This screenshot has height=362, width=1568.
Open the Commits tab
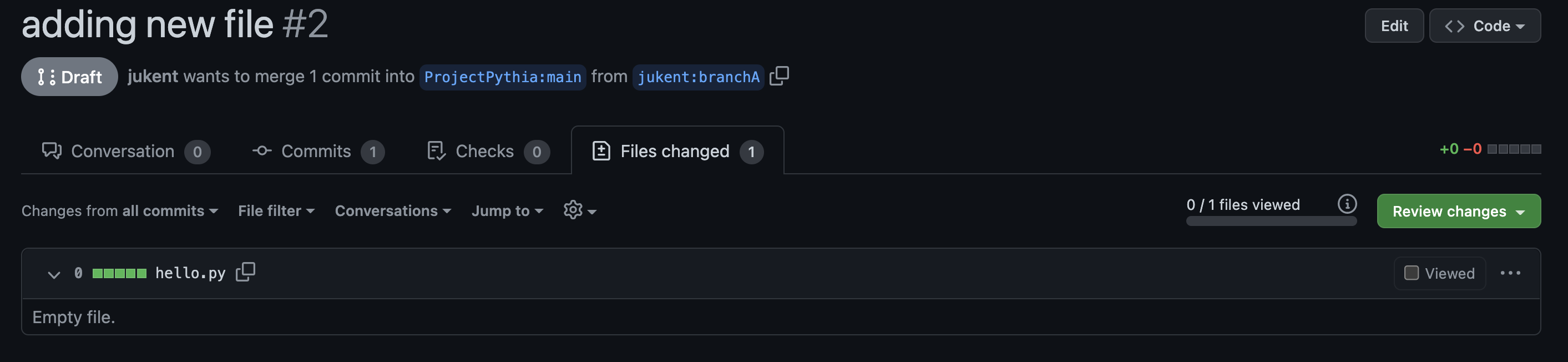316,151
